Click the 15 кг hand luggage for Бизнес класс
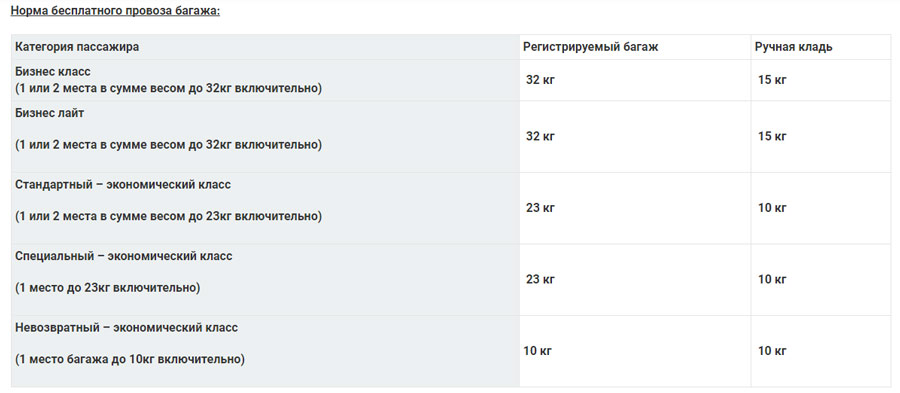Viewport: 900px width, 393px height. (772, 80)
